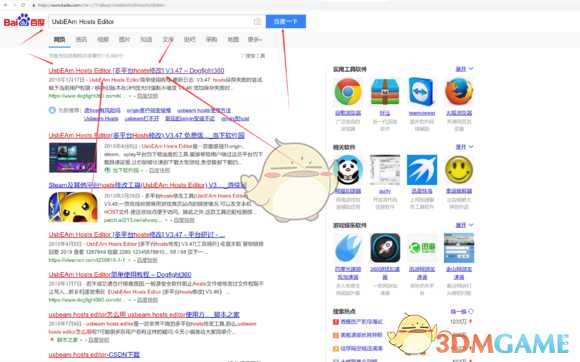
Task: Click the camera icon in search box
Action: [257, 21]
